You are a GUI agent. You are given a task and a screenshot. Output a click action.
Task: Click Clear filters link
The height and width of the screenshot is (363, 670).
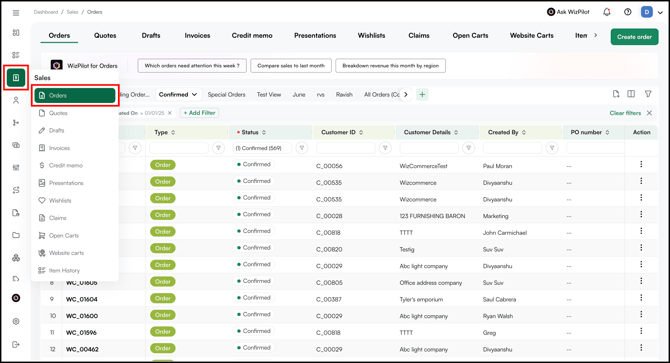click(x=625, y=113)
